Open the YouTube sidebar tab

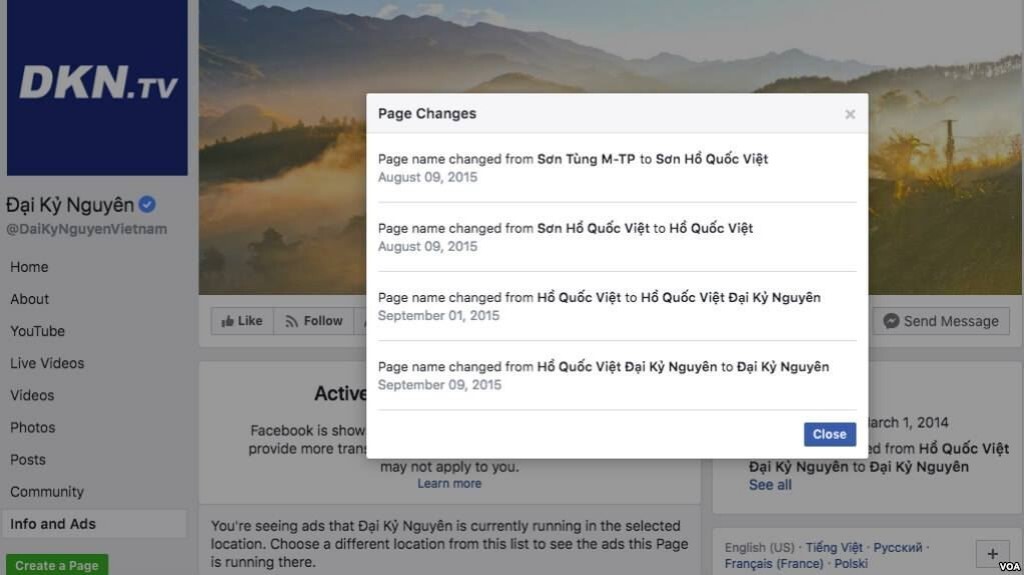[x=37, y=331]
